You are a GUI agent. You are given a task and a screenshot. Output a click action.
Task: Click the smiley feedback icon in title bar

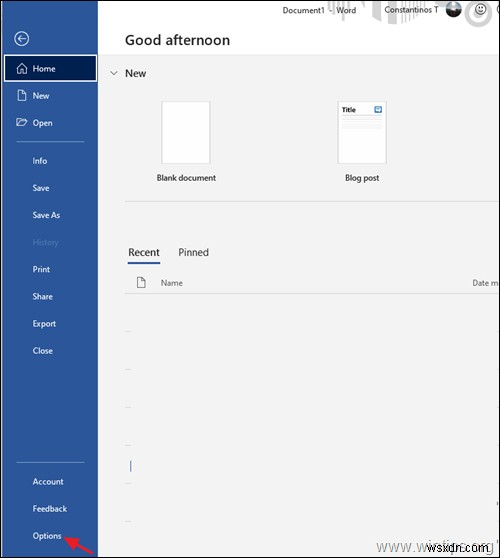(480, 10)
